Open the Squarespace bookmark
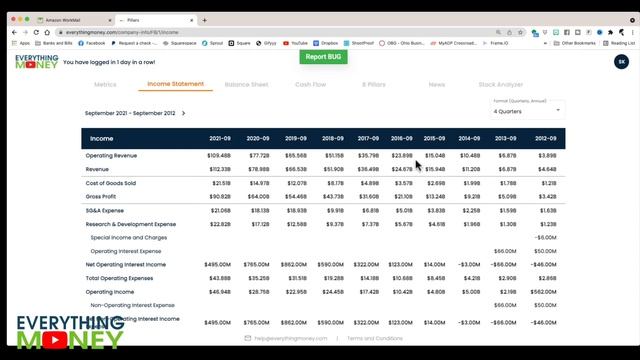 coord(180,43)
